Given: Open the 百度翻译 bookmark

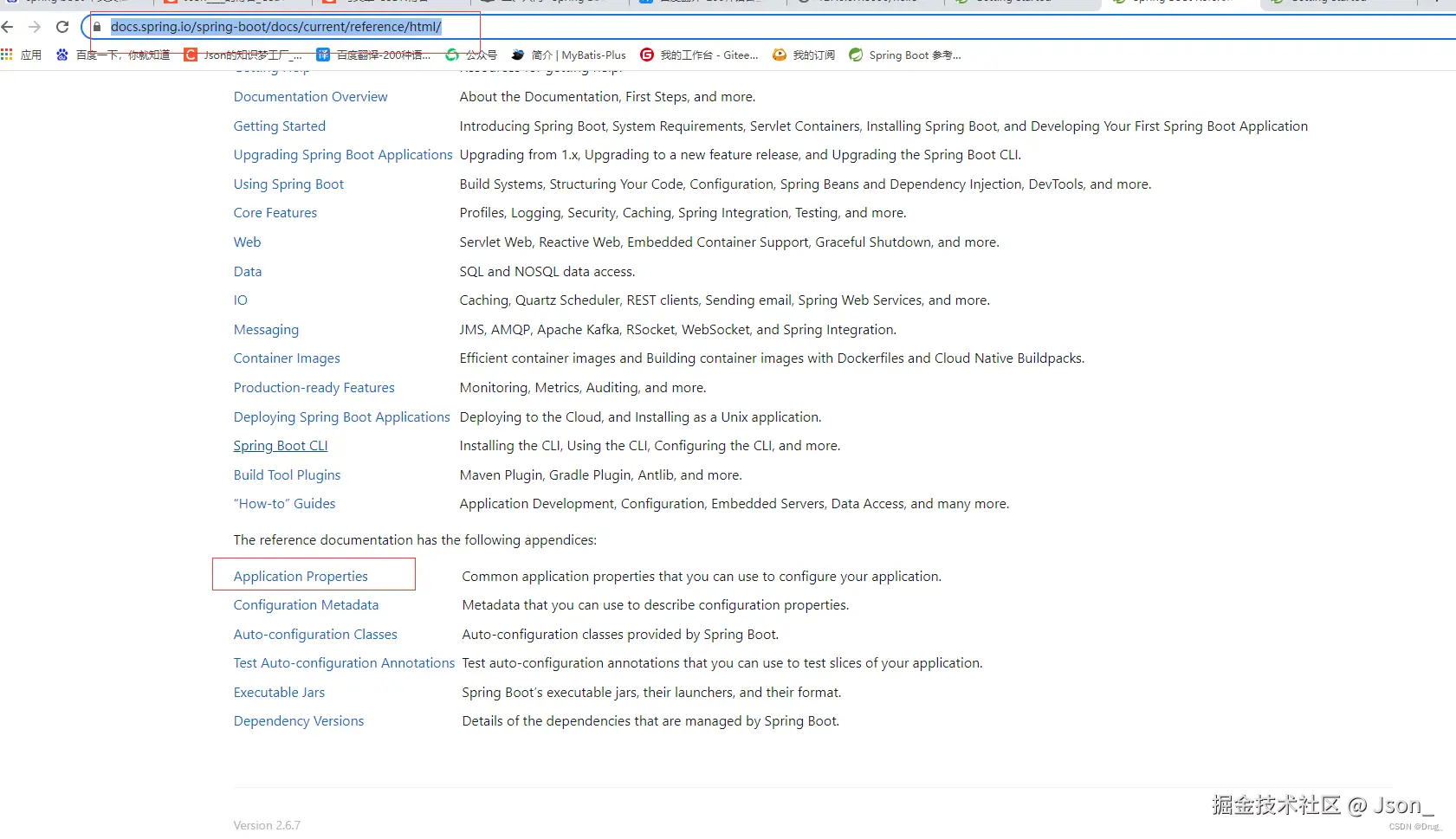Looking at the screenshot, I should click(373, 55).
